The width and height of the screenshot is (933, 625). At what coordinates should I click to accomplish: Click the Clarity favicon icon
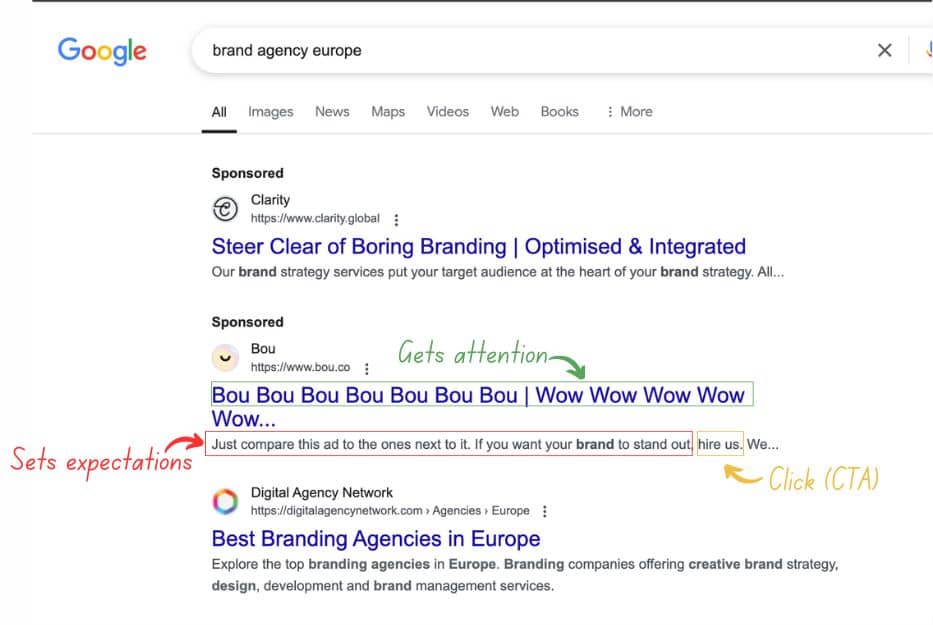pos(225,209)
